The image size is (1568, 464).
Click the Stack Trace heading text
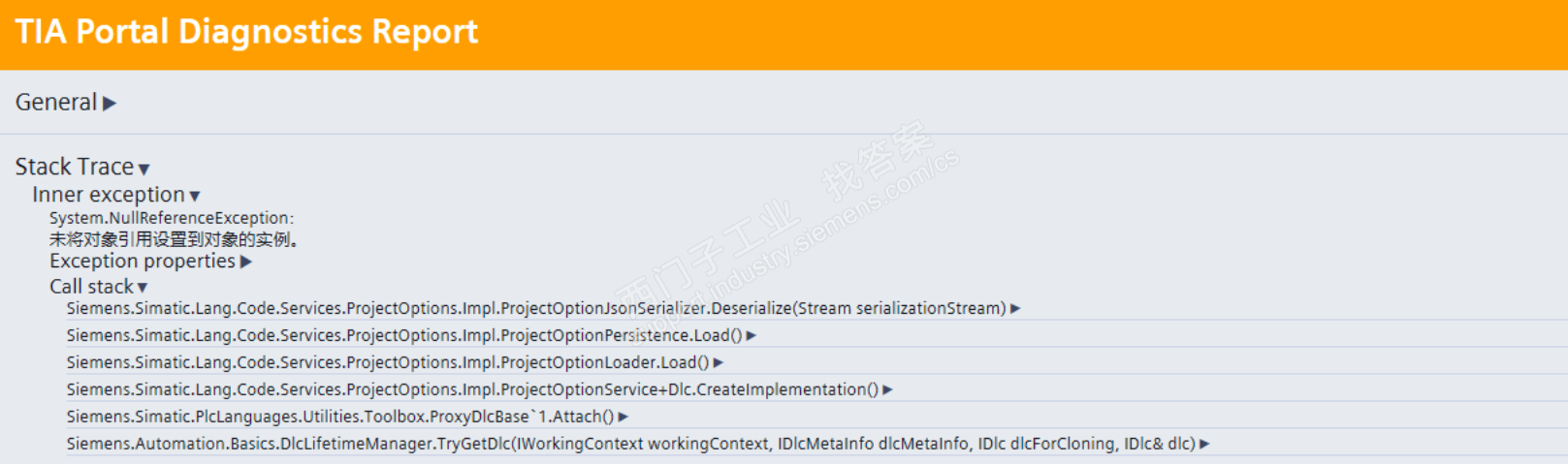coord(75,167)
